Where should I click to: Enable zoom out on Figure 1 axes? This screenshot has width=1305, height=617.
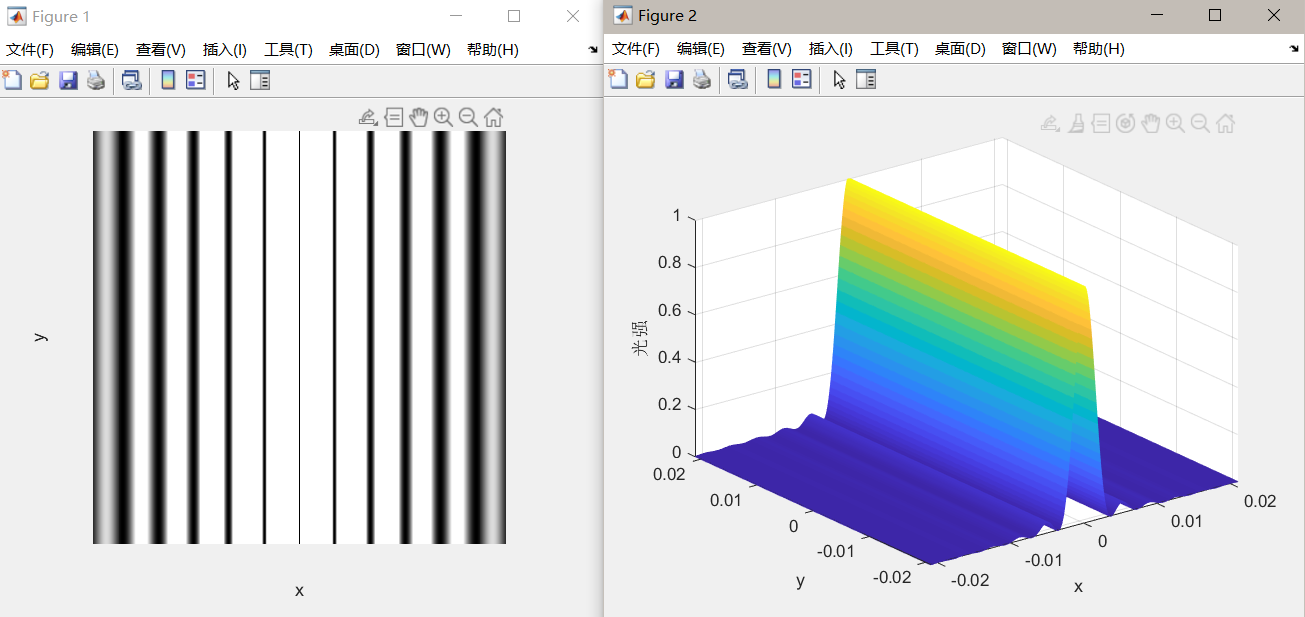[468, 118]
